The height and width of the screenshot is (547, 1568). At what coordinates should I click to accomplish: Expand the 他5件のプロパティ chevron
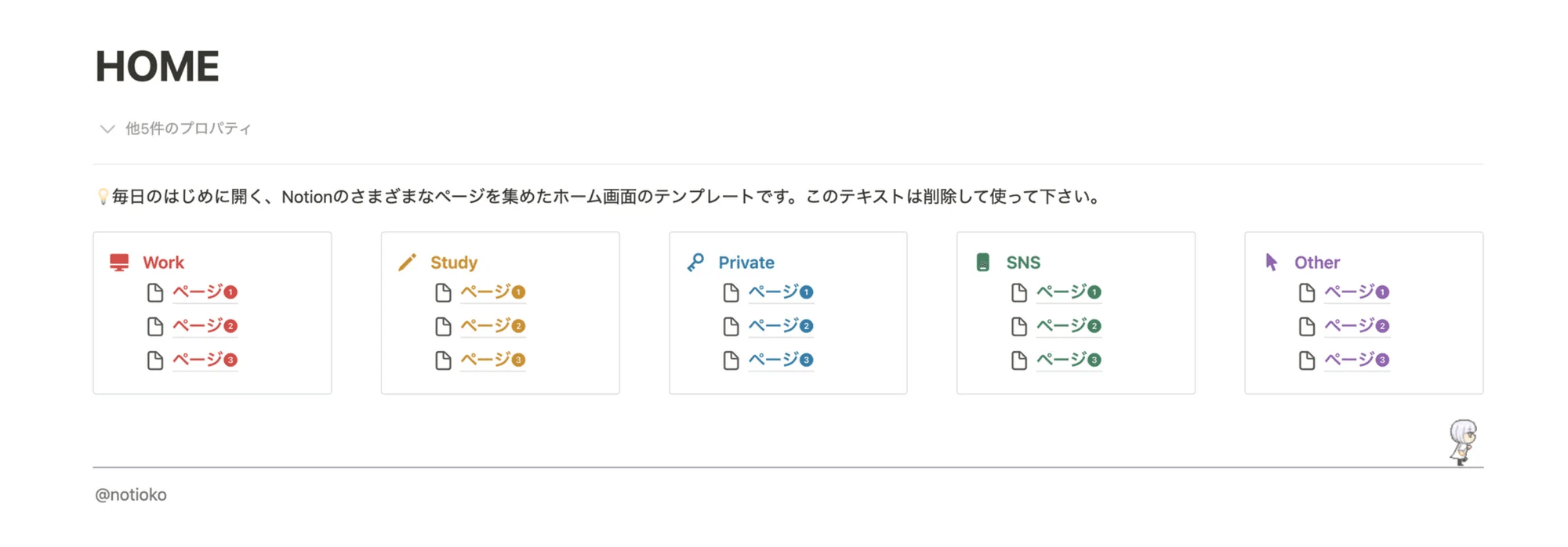[x=107, y=129]
